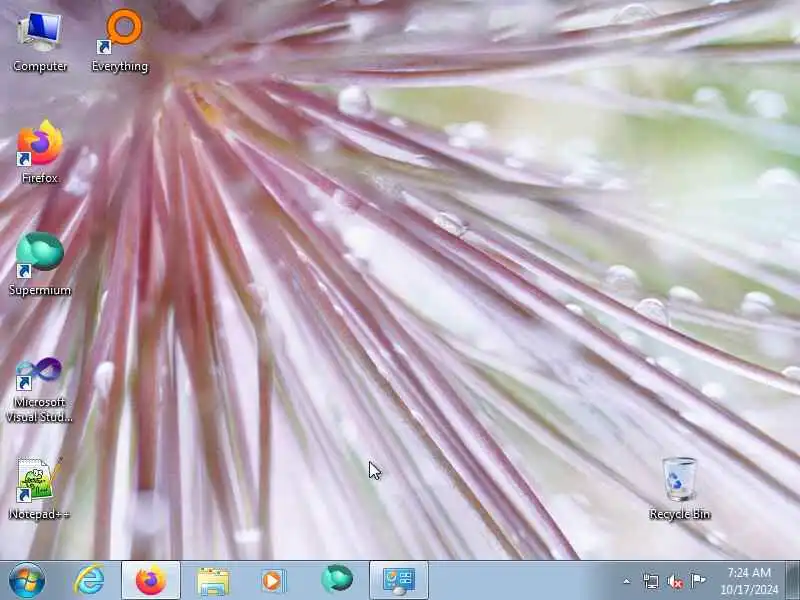The height and width of the screenshot is (600, 800).
Task: Select the Firefox desktop shortcut
Action: [x=40, y=152]
